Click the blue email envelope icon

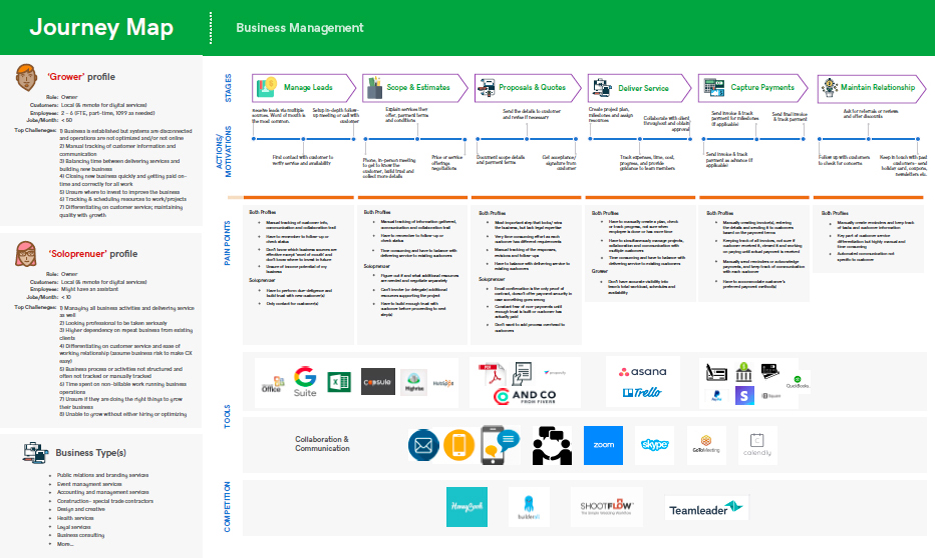[x=423, y=445]
